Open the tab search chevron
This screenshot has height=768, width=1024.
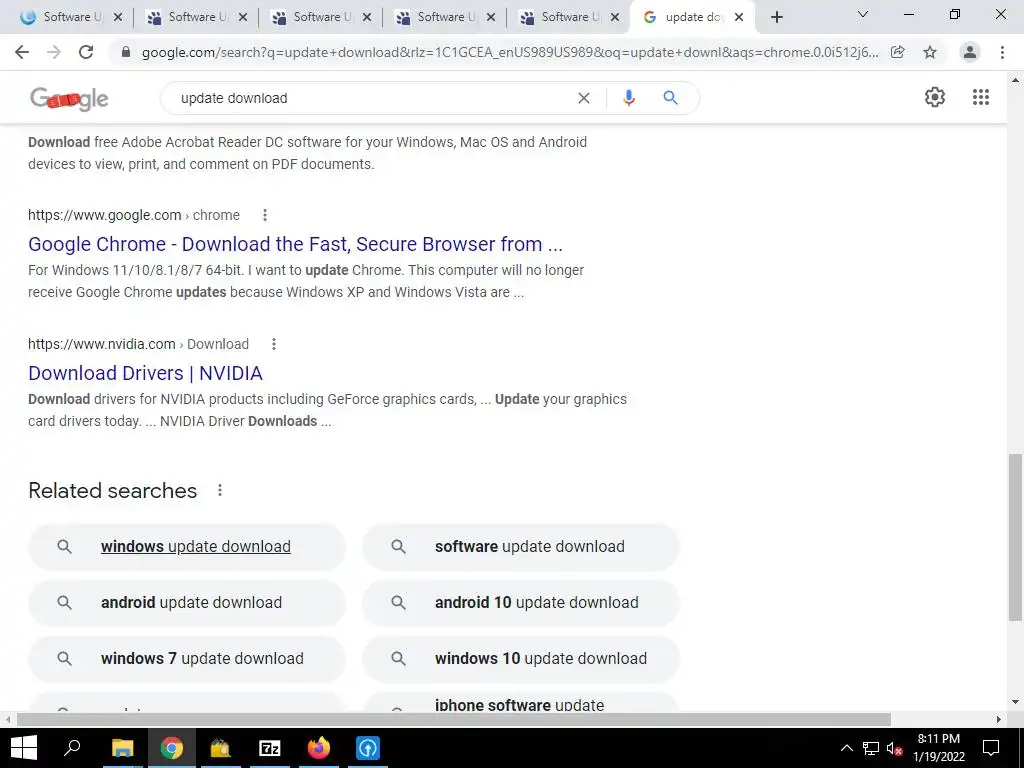click(863, 14)
